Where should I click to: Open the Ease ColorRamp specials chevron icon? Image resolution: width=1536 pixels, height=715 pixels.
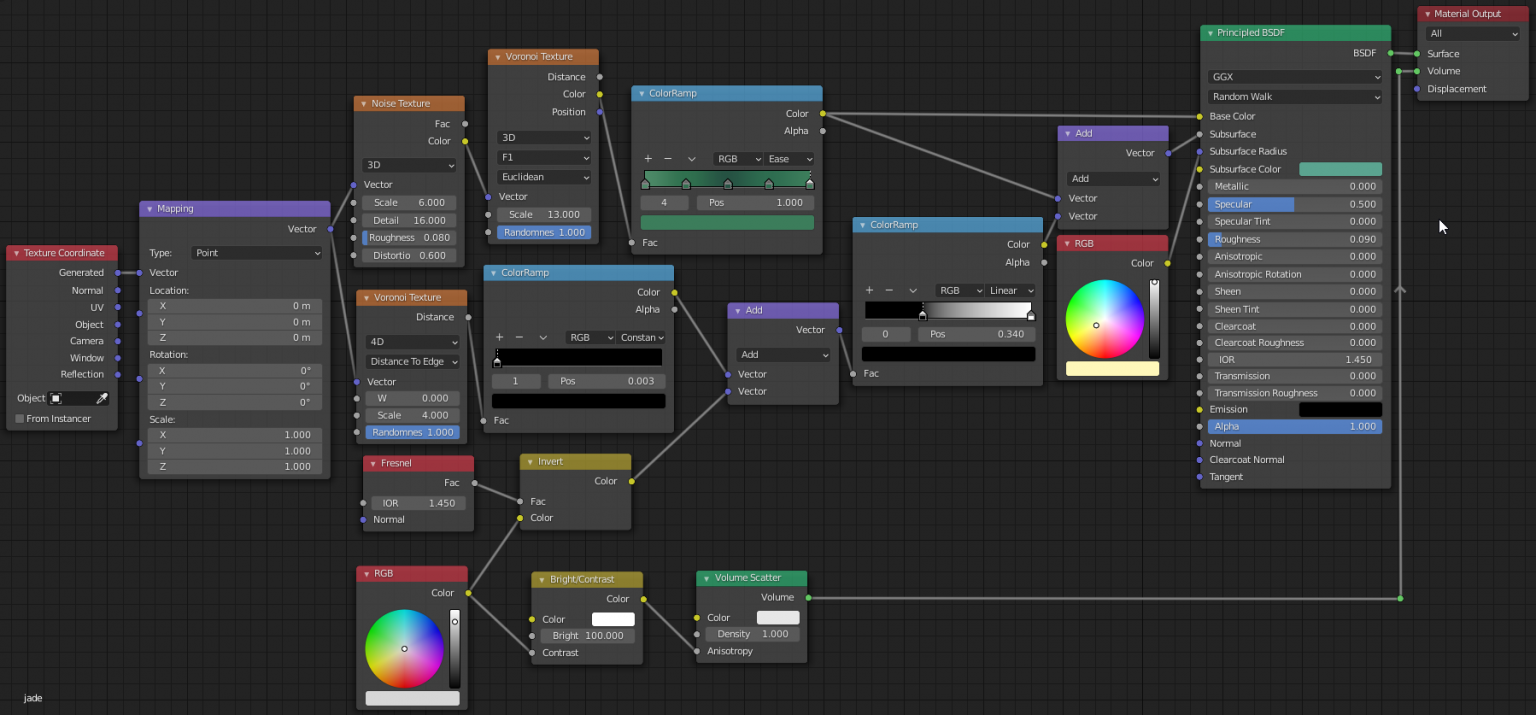691,158
